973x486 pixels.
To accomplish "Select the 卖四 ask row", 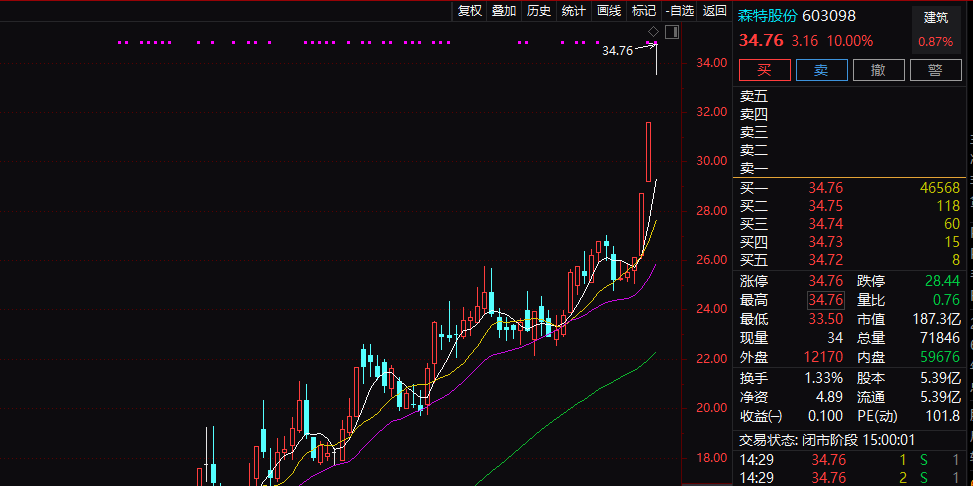I will pos(850,114).
